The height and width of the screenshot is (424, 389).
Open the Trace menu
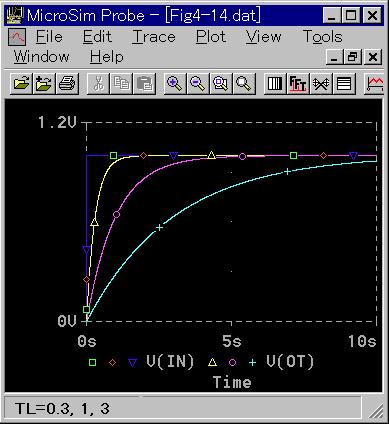154,37
